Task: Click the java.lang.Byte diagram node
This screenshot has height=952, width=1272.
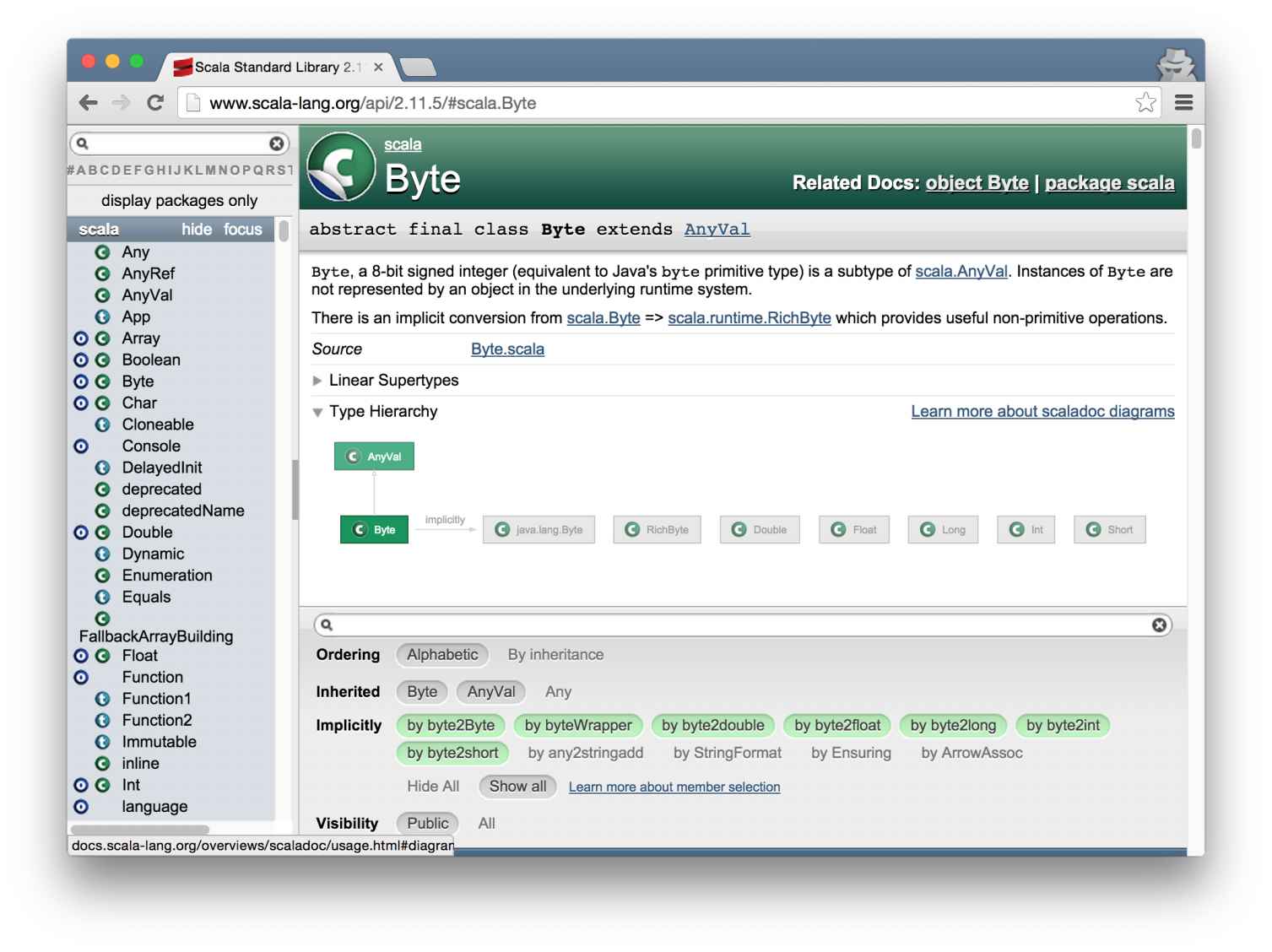Action: (539, 530)
